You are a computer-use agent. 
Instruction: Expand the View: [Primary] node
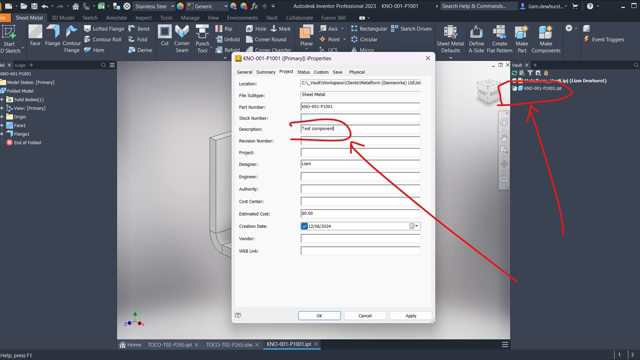2,108
